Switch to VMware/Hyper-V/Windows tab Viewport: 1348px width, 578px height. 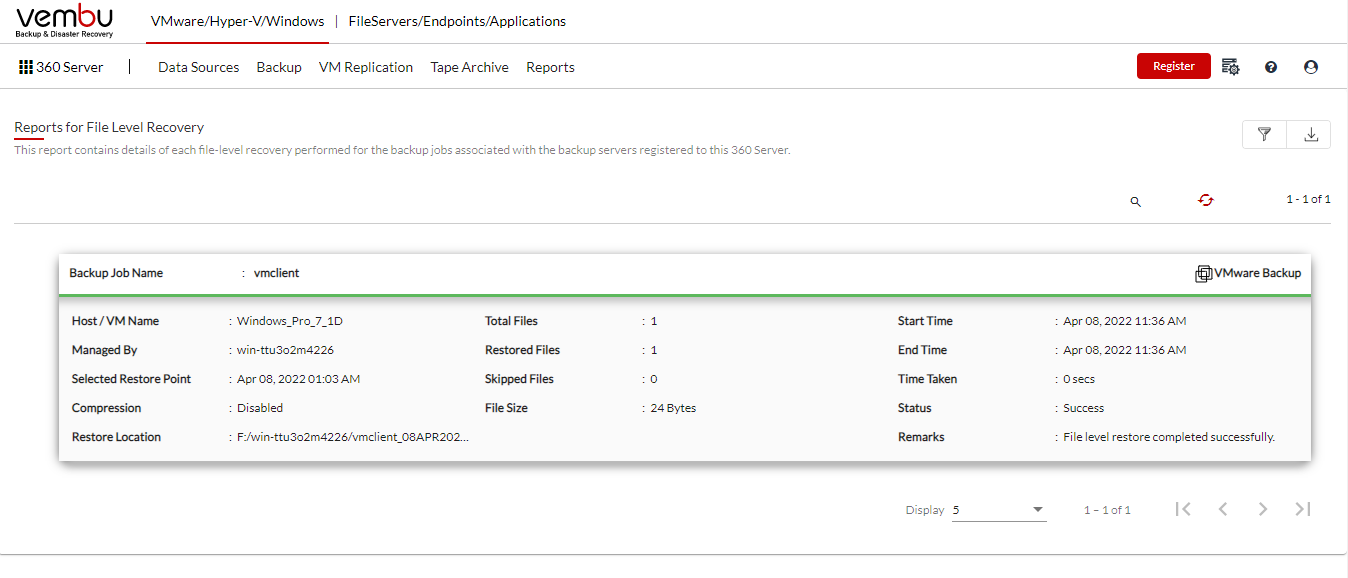coord(238,21)
